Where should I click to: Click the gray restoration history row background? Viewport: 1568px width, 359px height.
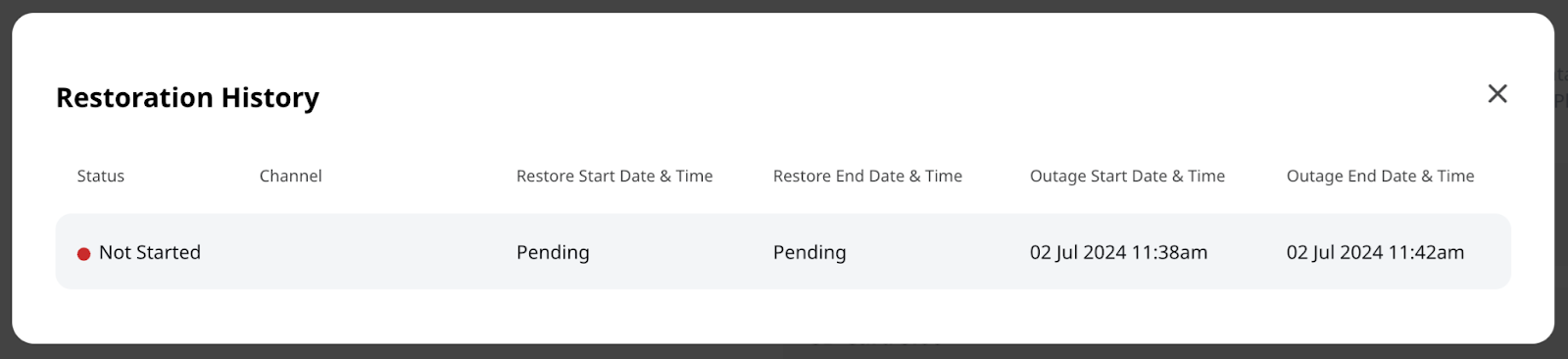pyautogui.click(x=783, y=251)
